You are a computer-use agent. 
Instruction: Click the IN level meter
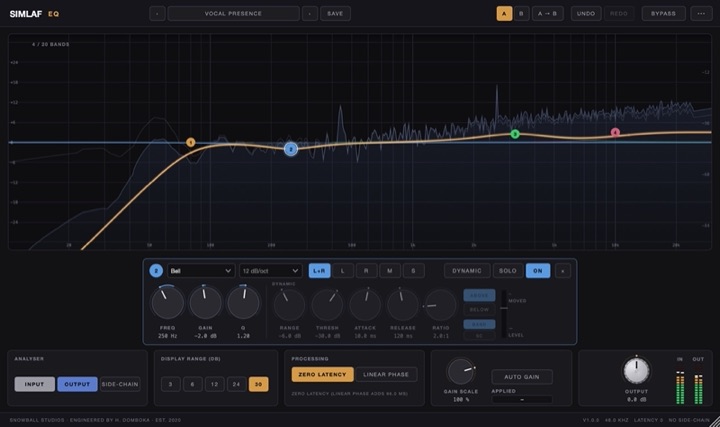680,388
